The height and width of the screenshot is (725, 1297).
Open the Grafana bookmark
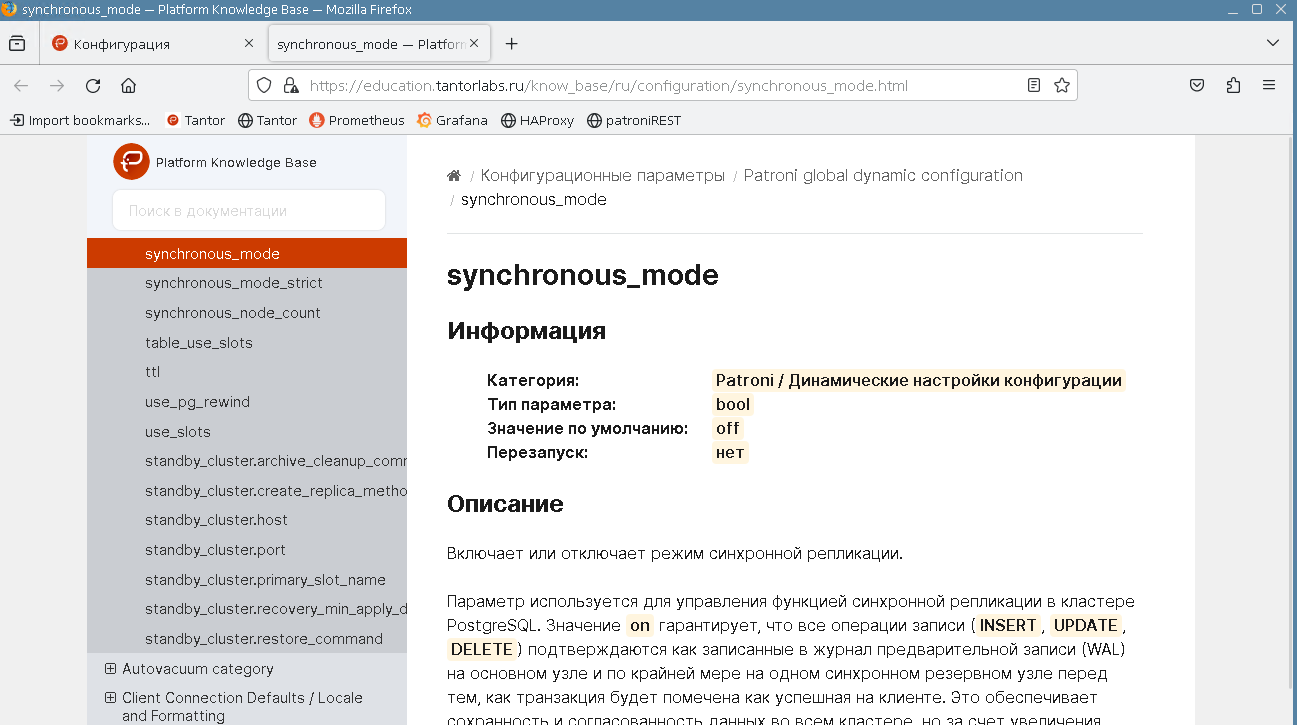[452, 120]
